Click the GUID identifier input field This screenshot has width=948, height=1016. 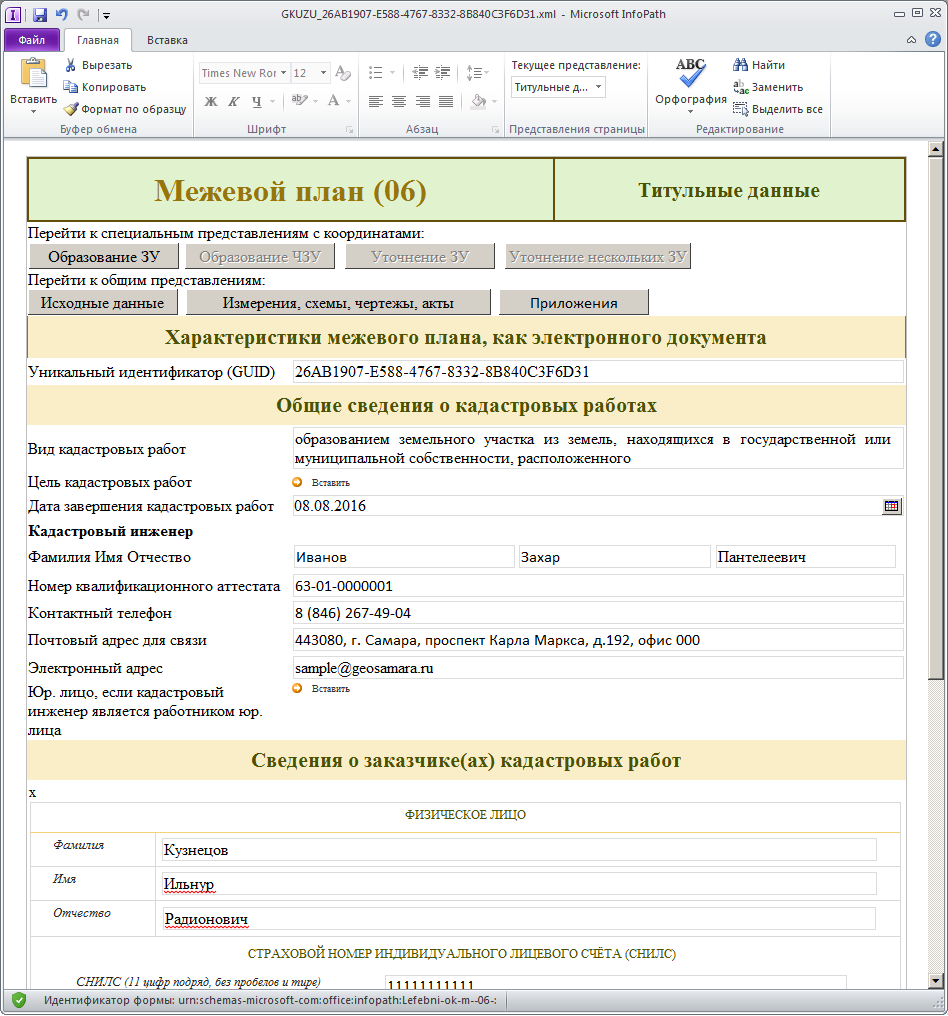point(598,372)
